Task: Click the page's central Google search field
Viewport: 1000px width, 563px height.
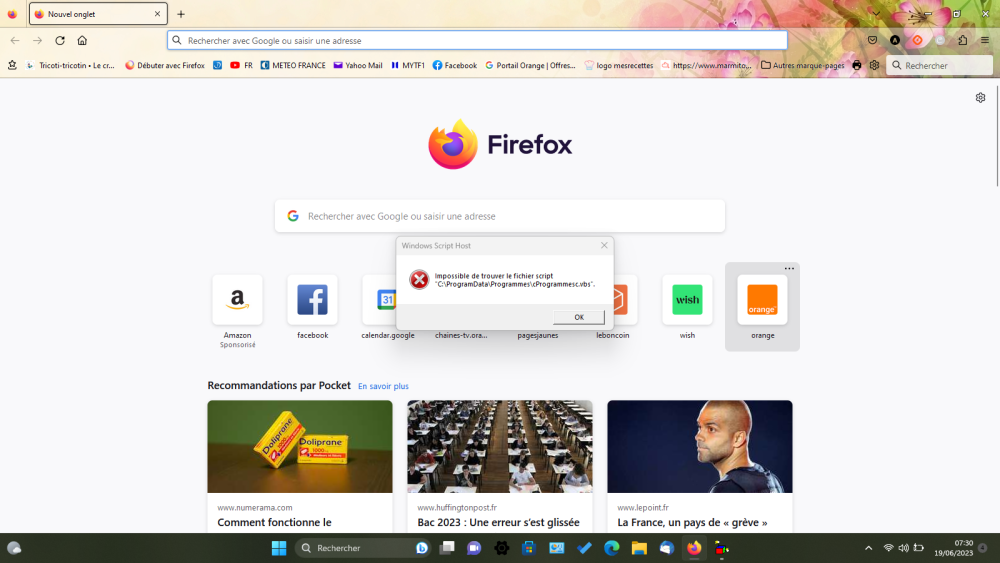Action: click(500, 216)
